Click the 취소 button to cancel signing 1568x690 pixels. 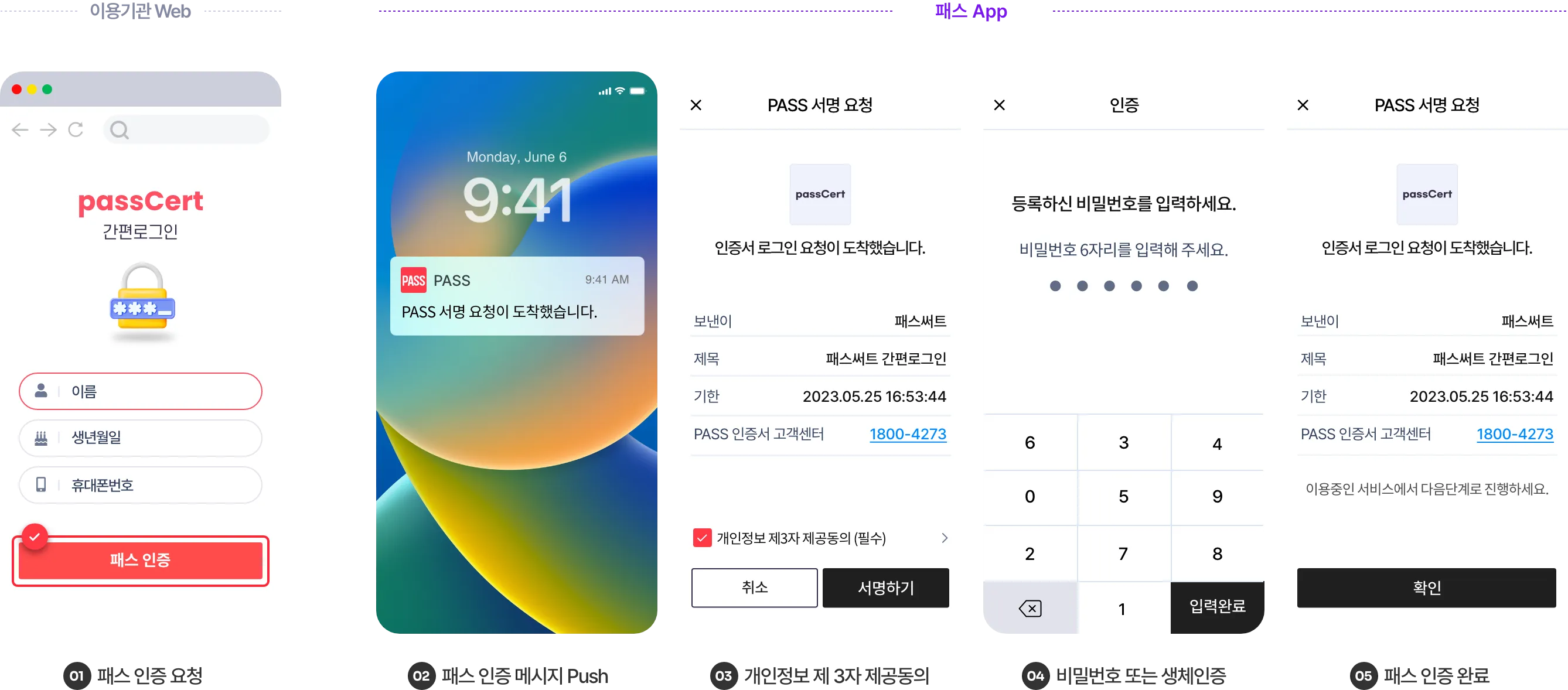point(754,600)
